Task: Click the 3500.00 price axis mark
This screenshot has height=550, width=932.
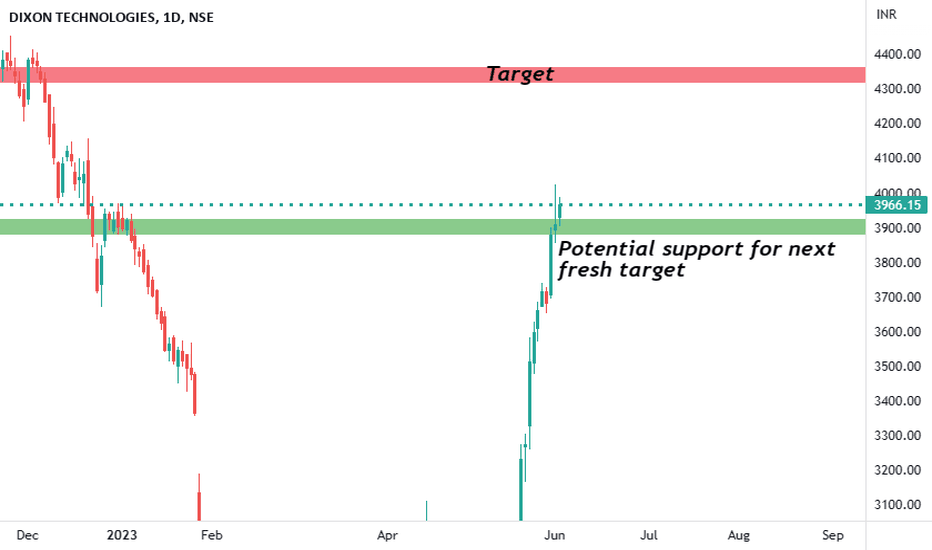Action: [898, 366]
